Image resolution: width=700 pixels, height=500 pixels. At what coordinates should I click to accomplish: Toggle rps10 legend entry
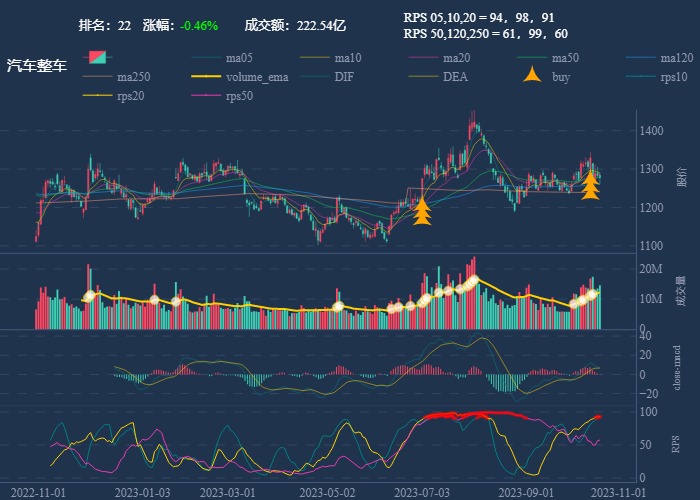click(x=643, y=77)
